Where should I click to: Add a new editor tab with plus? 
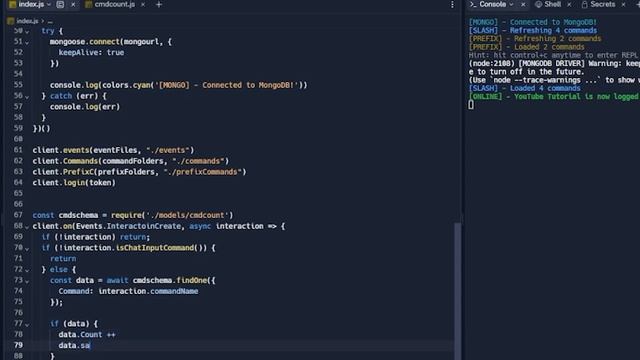(x=159, y=4)
